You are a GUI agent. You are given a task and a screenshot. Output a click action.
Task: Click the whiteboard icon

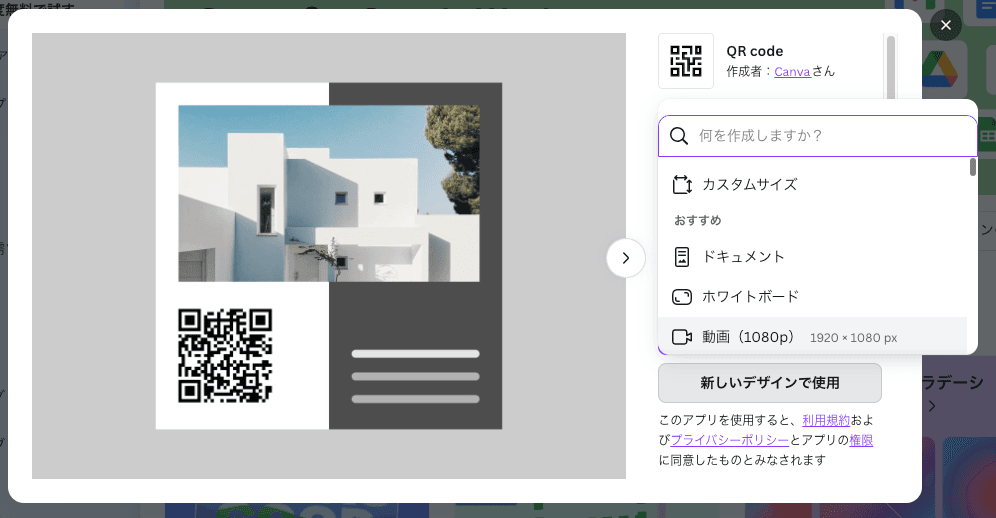point(682,297)
